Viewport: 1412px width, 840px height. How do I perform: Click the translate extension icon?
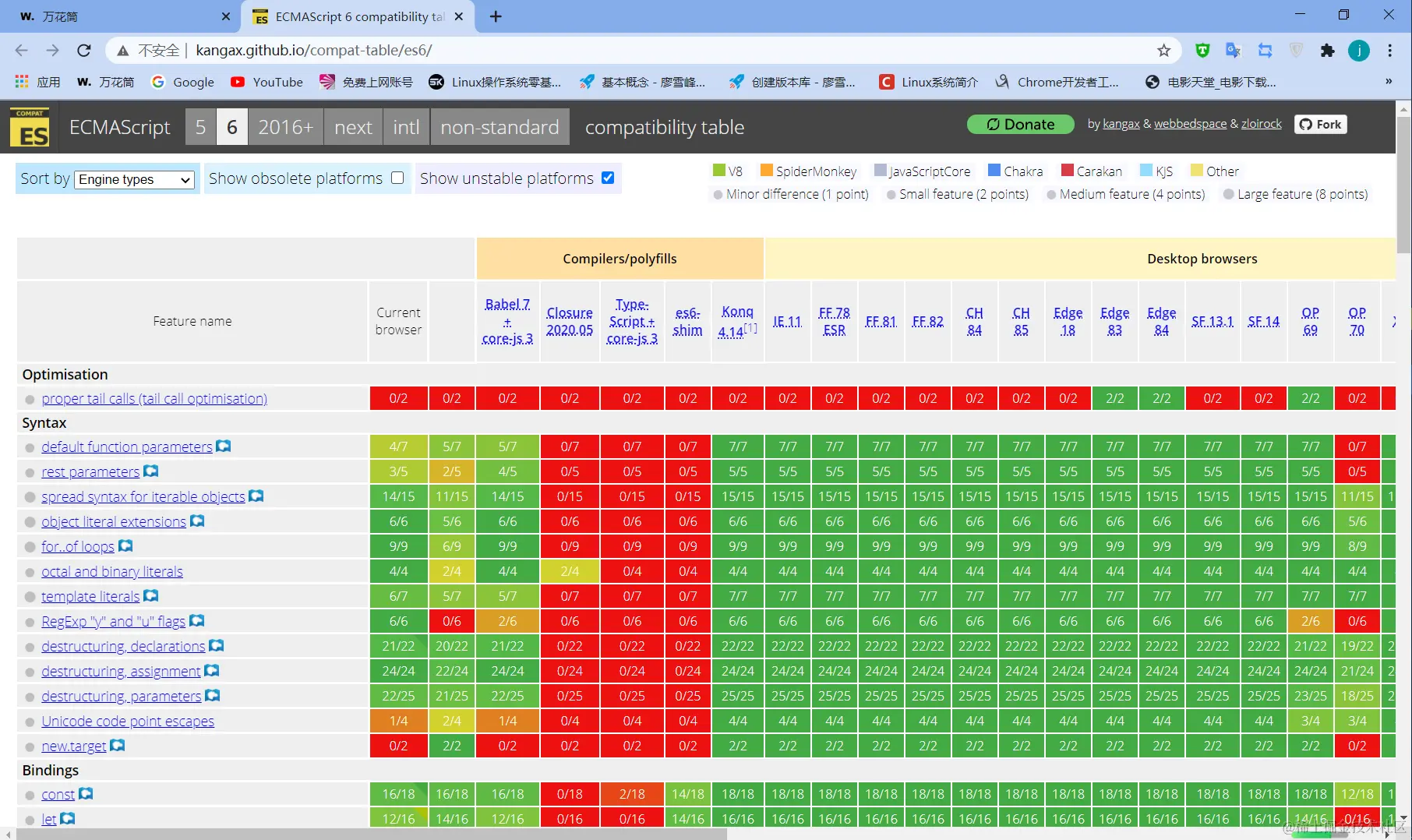1233,51
